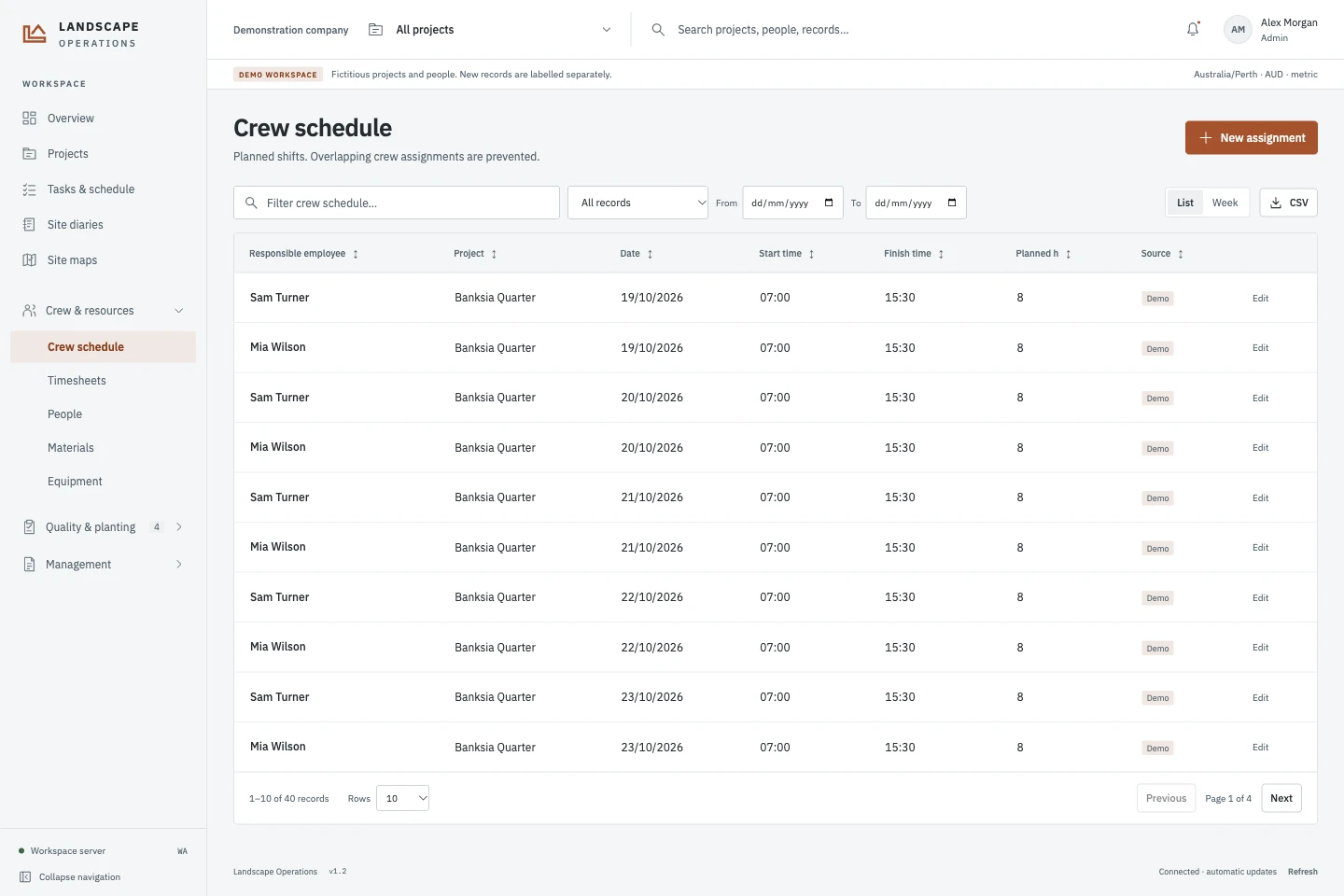
Task: Open the From date calendar picker icon
Action: [829, 203]
